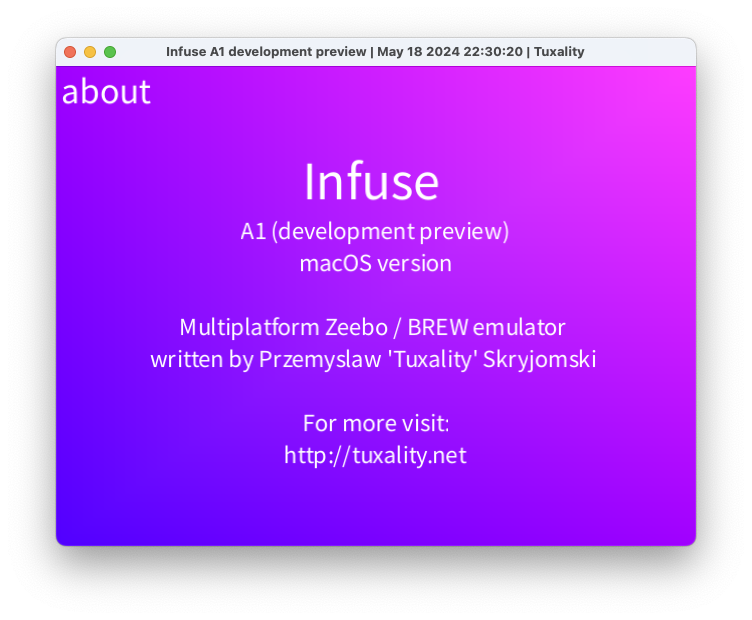The width and height of the screenshot is (752, 620).
Task: Click the window title bar text
Action: tap(375, 52)
